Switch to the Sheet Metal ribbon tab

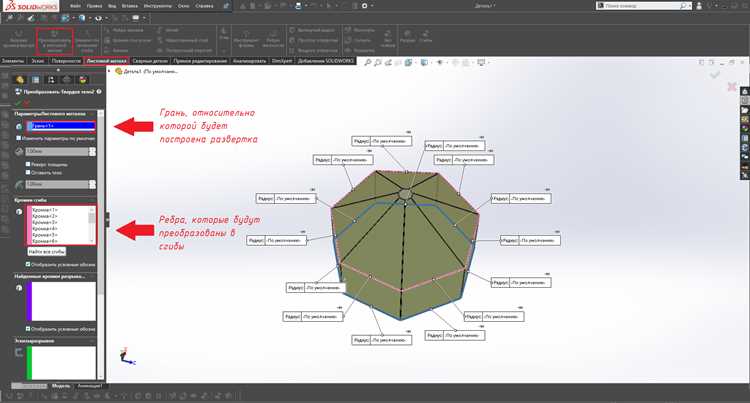point(106,61)
